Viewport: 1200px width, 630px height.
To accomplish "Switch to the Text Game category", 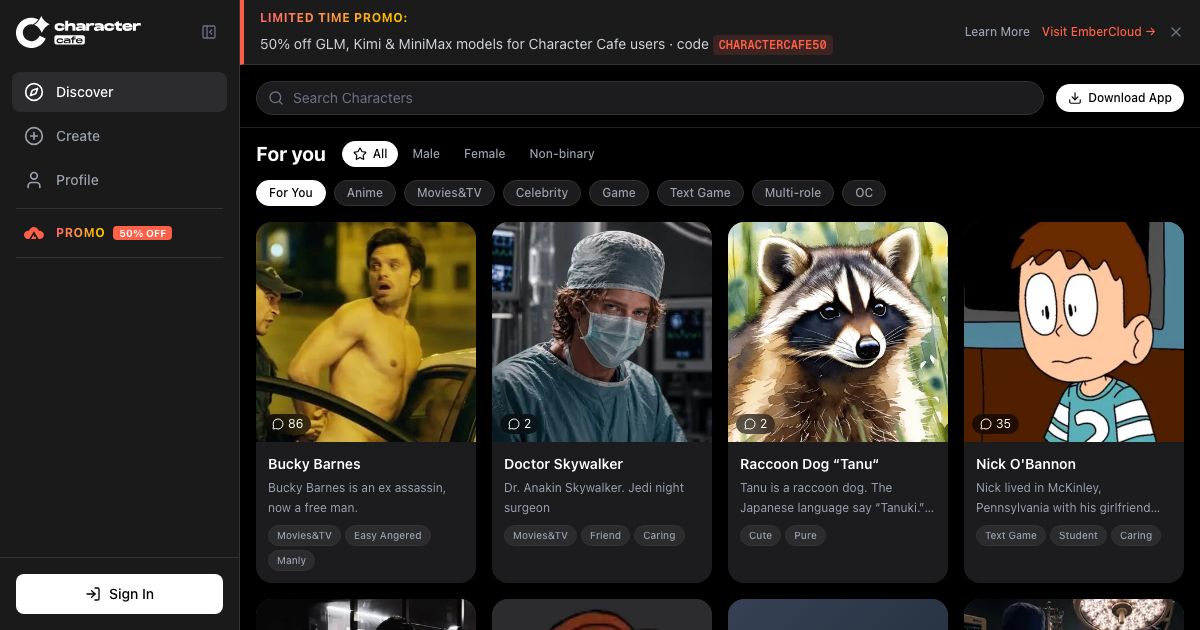I will click(700, 193).
